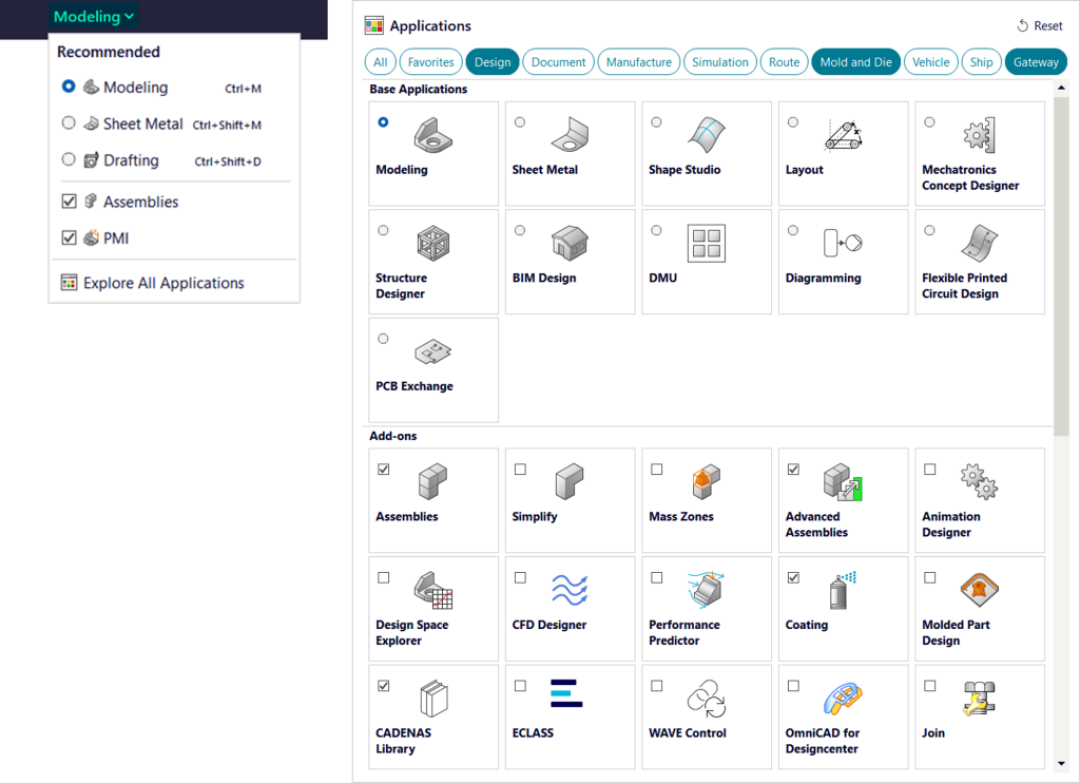This screenshot has width=1080, height=783.
Task: Click the Flexible Printed Circuit Design icon
Action: coord(979,243)
